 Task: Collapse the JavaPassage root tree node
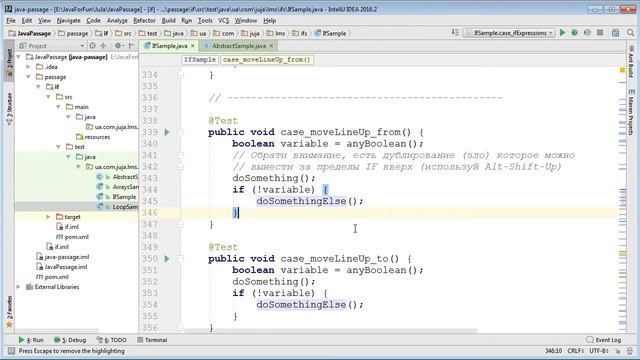click(x=19, y=57)
